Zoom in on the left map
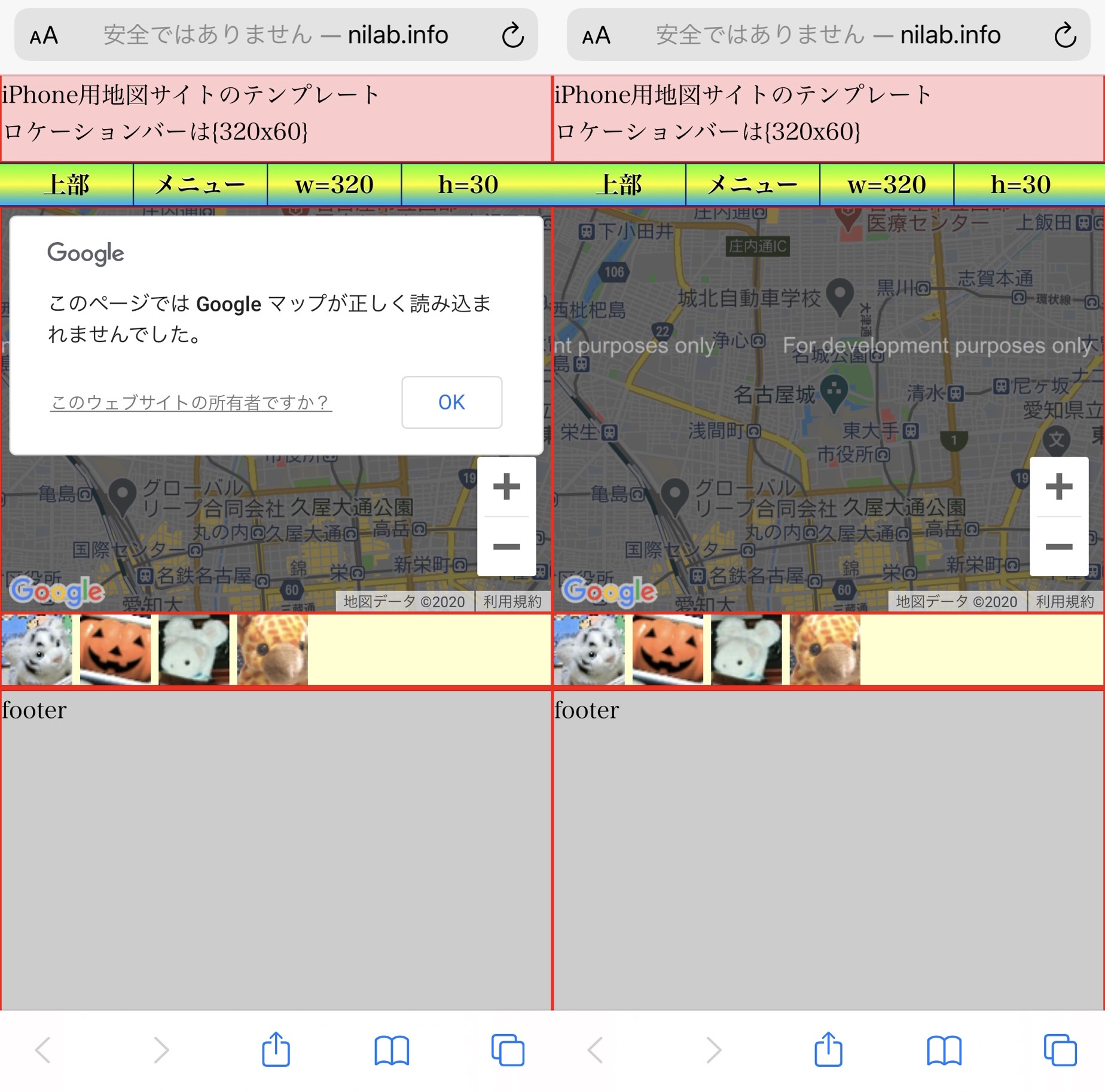This screenshot has height=1092, width=1105. point(506,487)
